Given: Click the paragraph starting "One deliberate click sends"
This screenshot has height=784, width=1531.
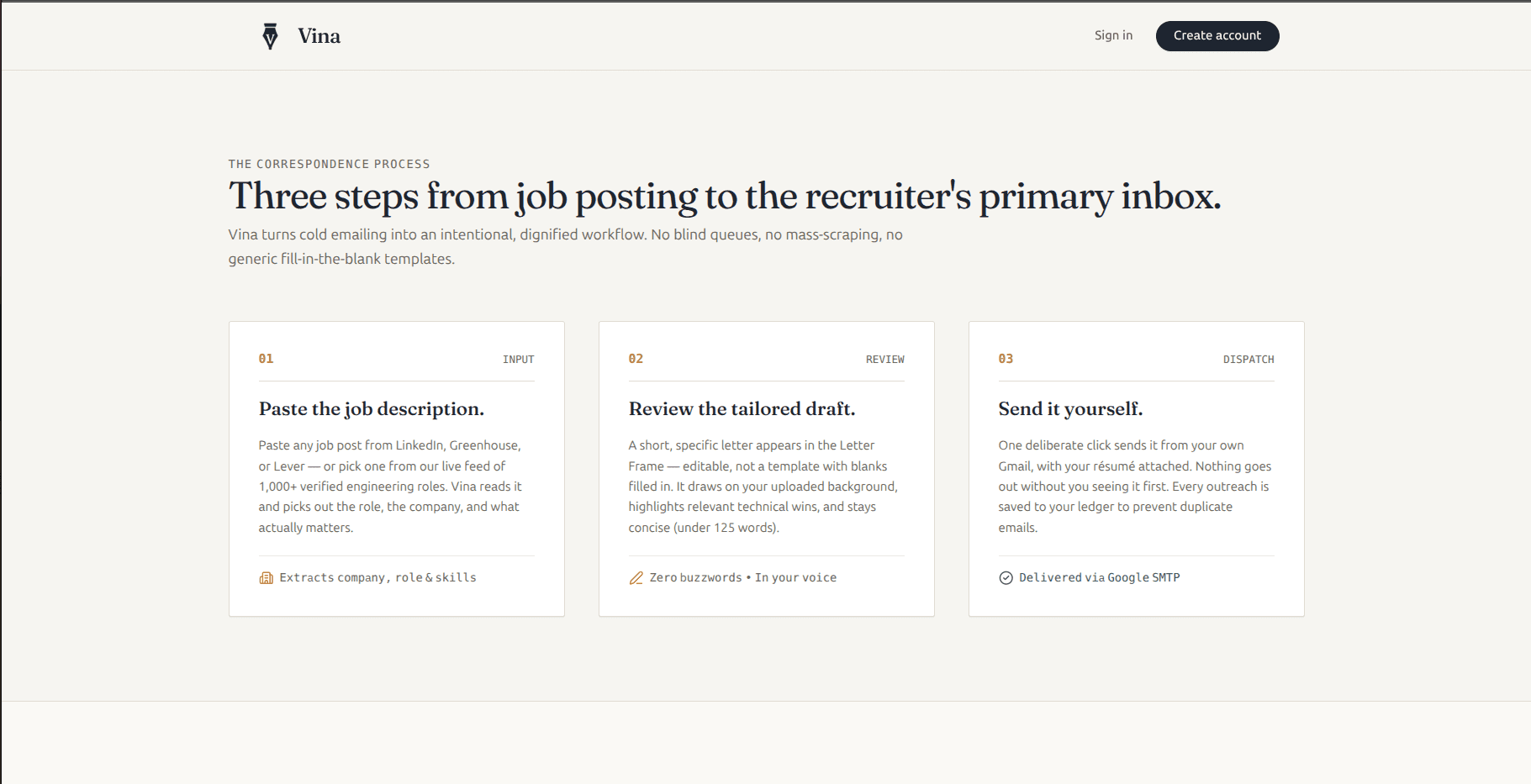Looking at the screenshot, I should tap(1135, 487).
